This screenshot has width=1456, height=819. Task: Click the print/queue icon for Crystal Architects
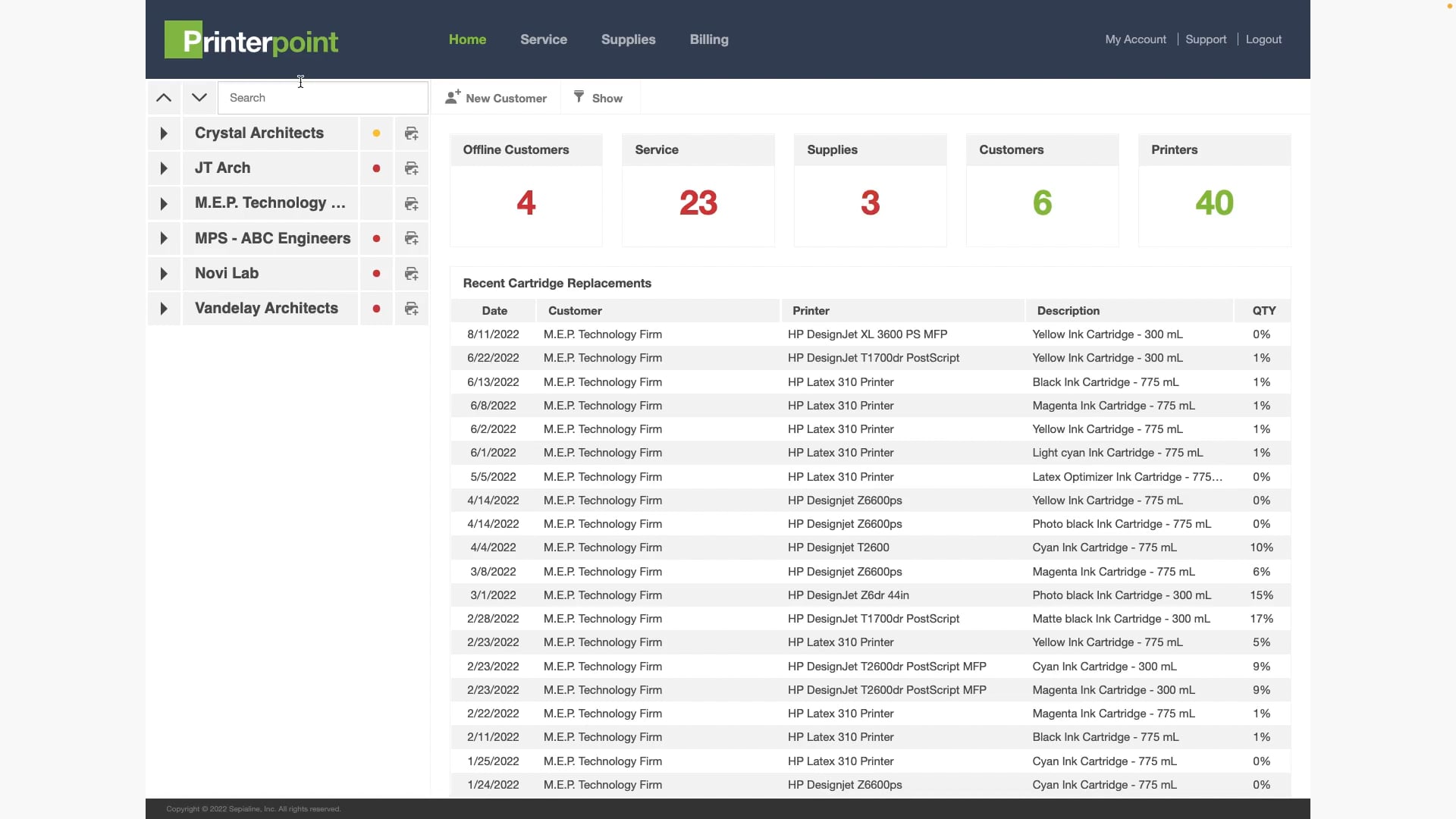pos(412,133)
